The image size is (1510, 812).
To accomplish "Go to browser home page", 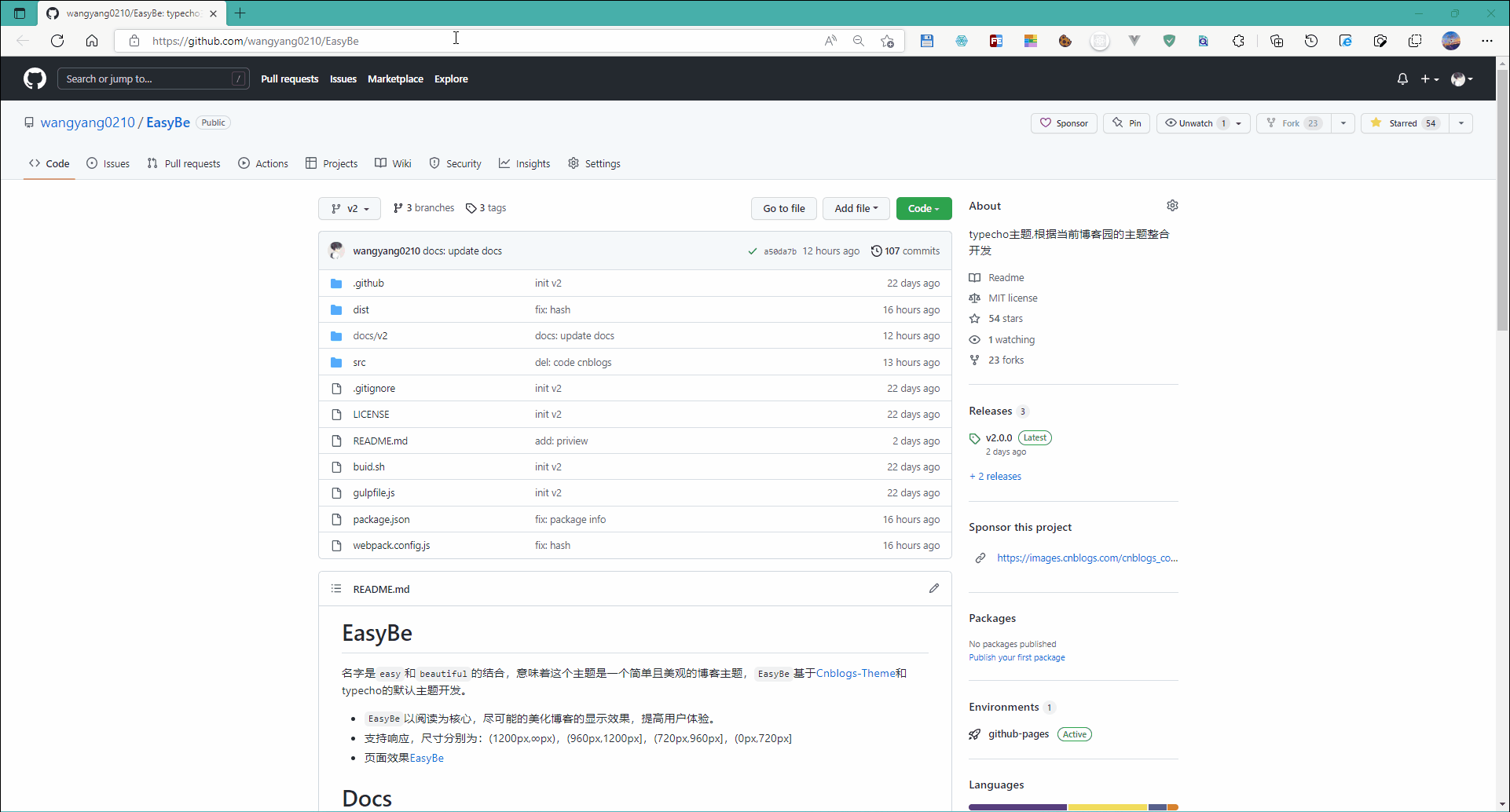I will tap(92, 41).
